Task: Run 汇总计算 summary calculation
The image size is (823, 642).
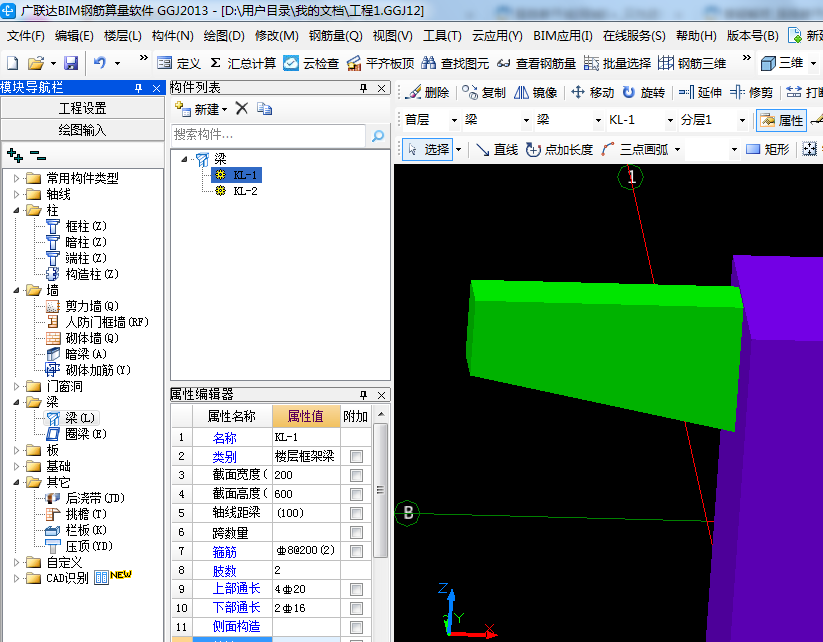Action: click(x=243, y=64)
